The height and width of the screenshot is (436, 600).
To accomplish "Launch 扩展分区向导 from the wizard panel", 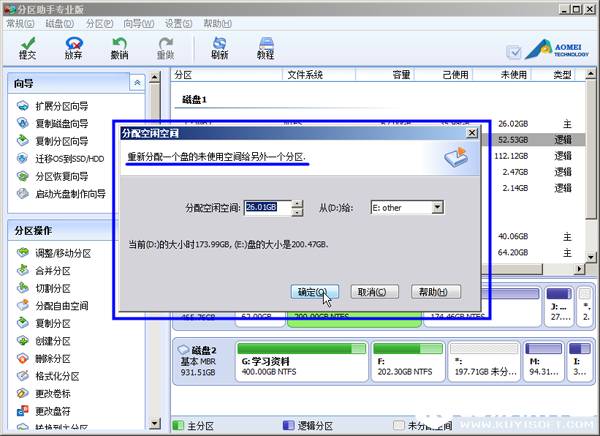I will (61, 105).
